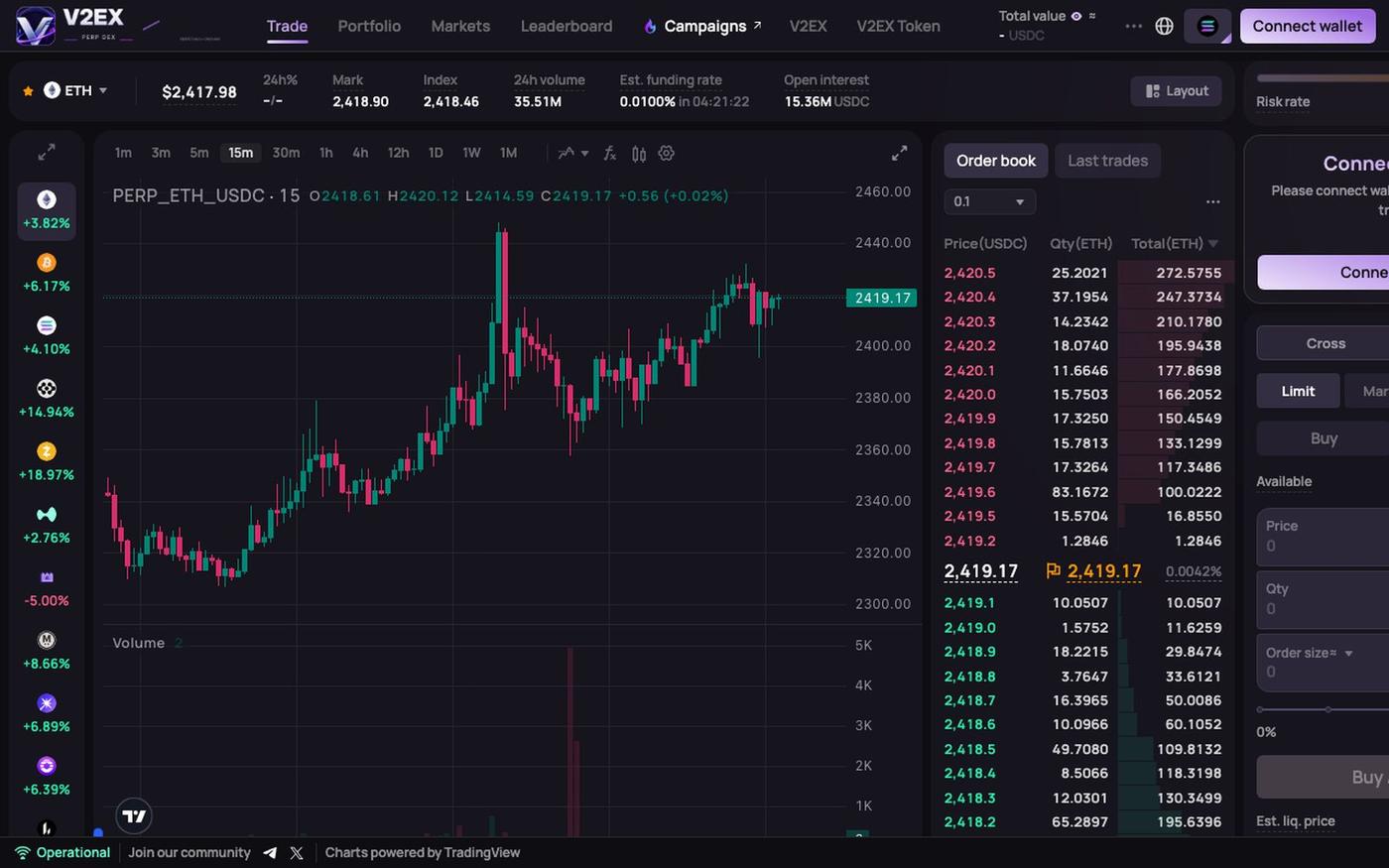Set chart interval to 1m

[123, 153]
